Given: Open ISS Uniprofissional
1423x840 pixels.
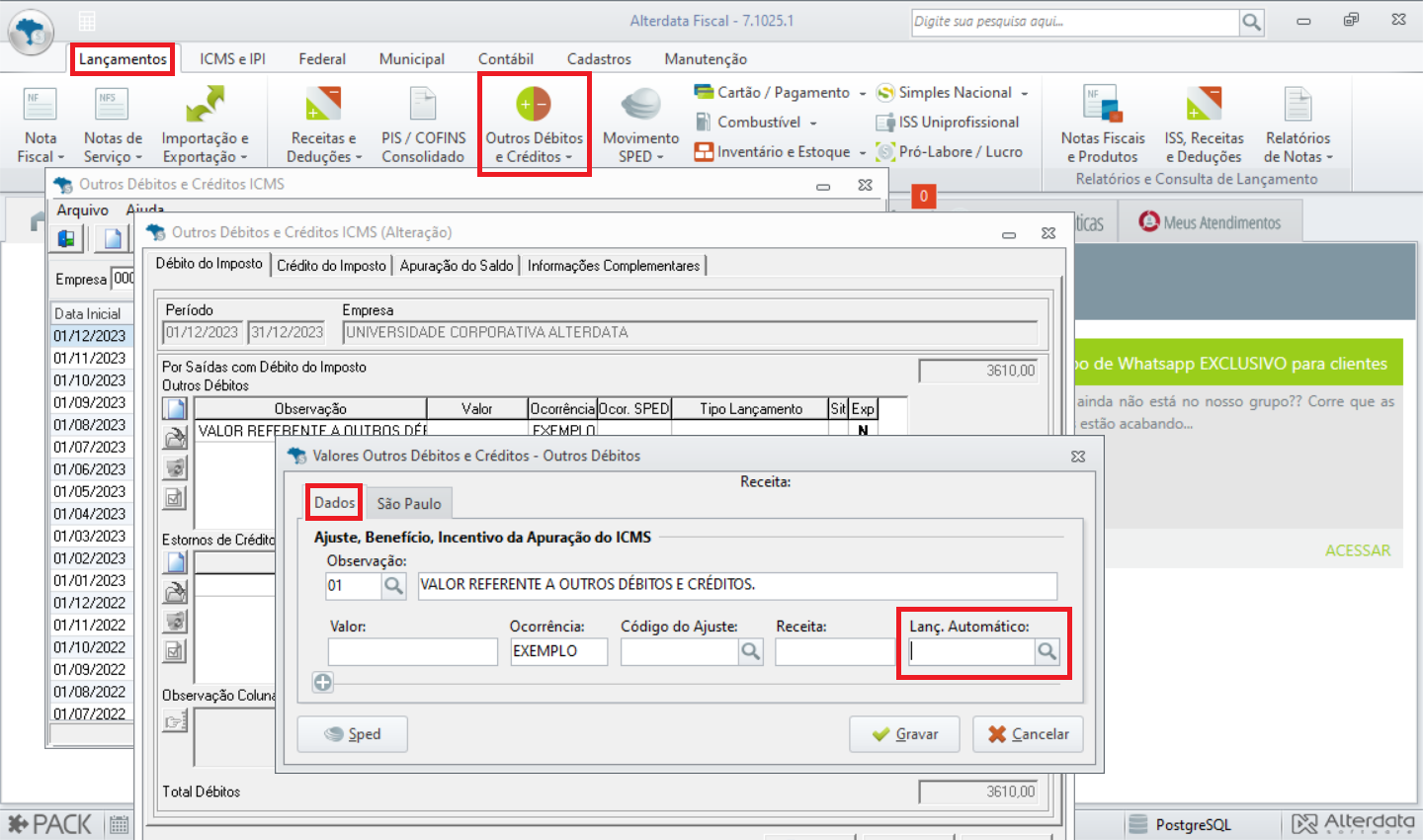Looking at the screenshot, I should pos(948,123).
